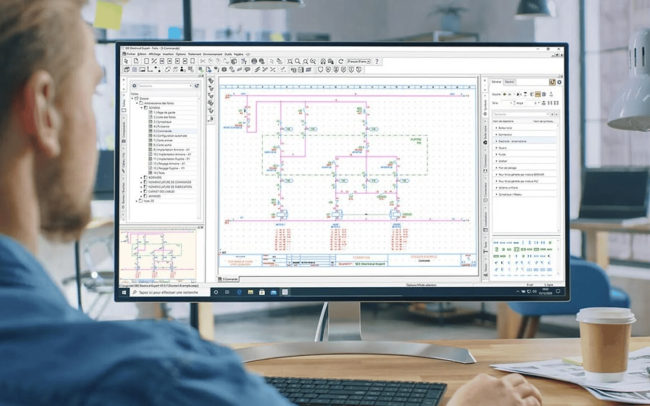
Task: Click the Windows Start button
Action: click(125, 293)
